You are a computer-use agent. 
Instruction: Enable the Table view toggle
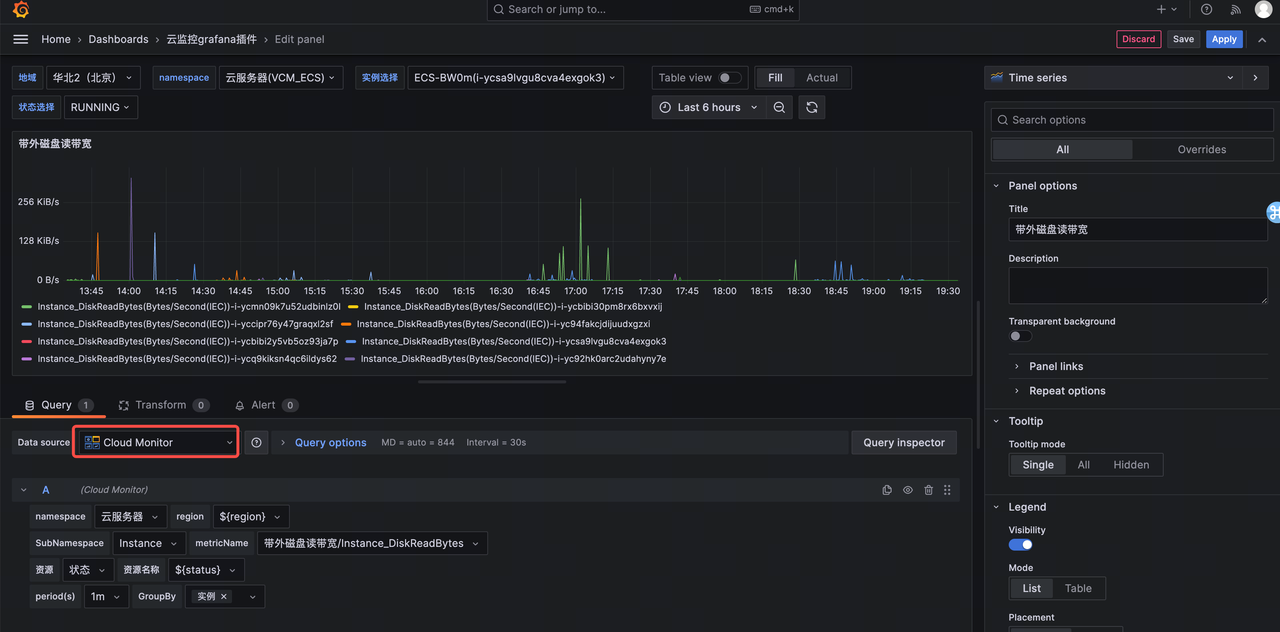(730, 77)
